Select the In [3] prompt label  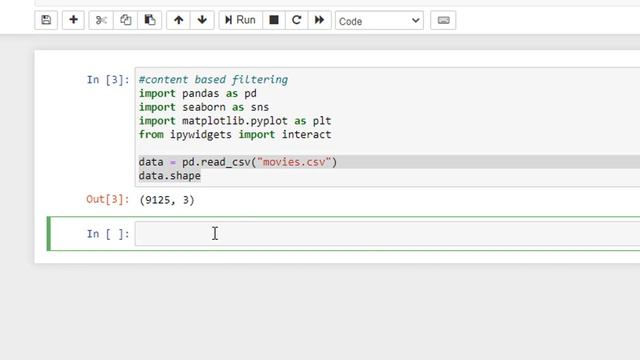[108, 80]
